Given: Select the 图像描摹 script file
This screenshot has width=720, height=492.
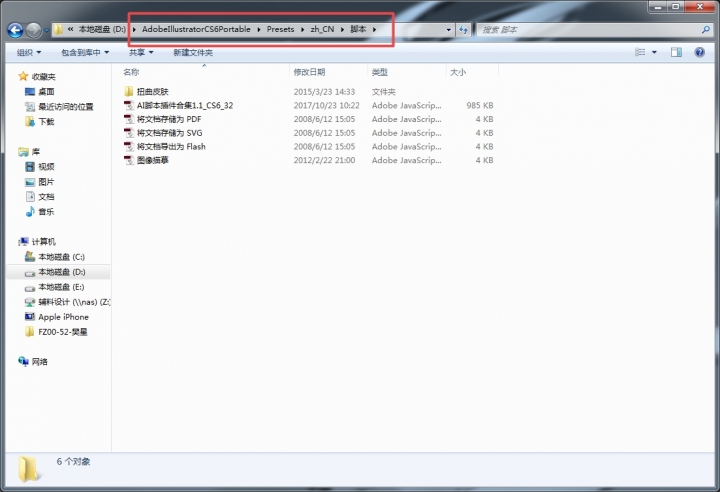Looking at the screenshot, I should [x=153, y=159].
